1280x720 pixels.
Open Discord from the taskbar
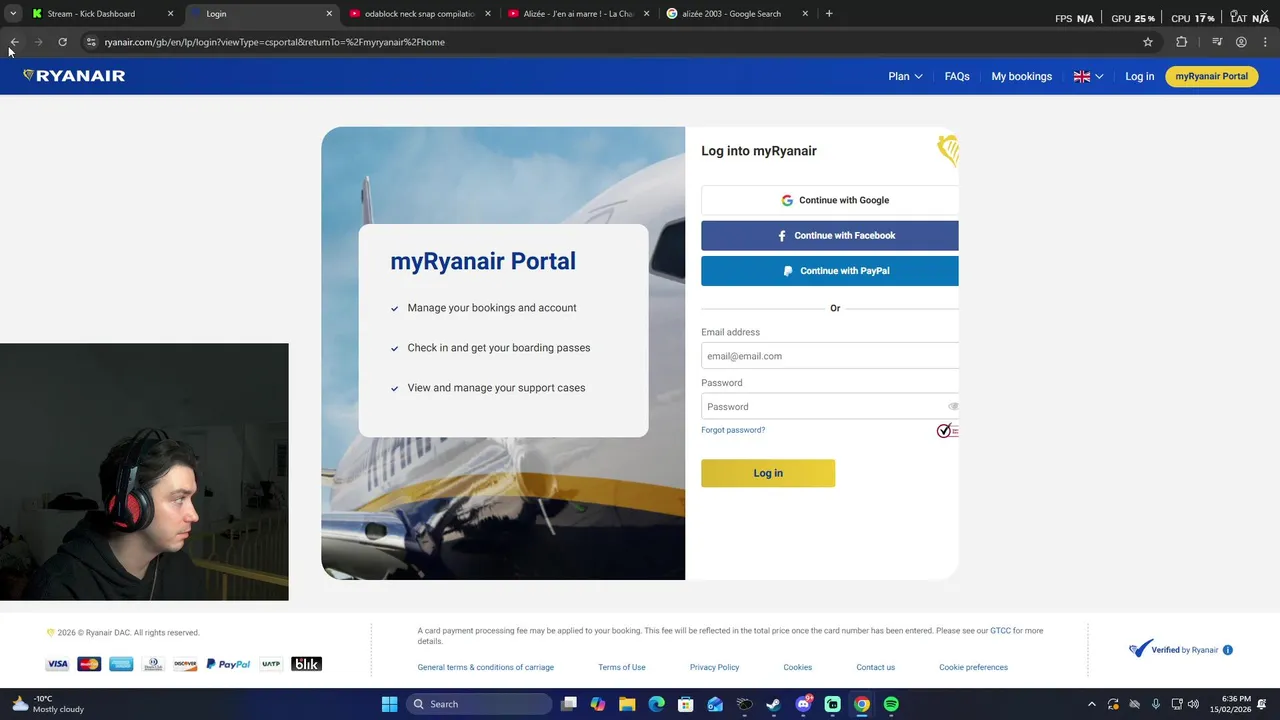point(803,704)
